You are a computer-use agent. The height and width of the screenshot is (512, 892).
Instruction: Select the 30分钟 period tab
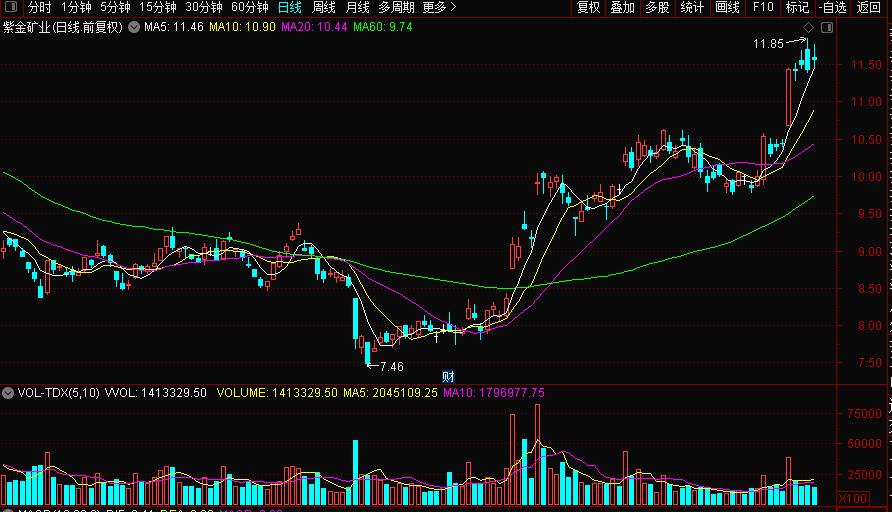click(x=204, y=7)
